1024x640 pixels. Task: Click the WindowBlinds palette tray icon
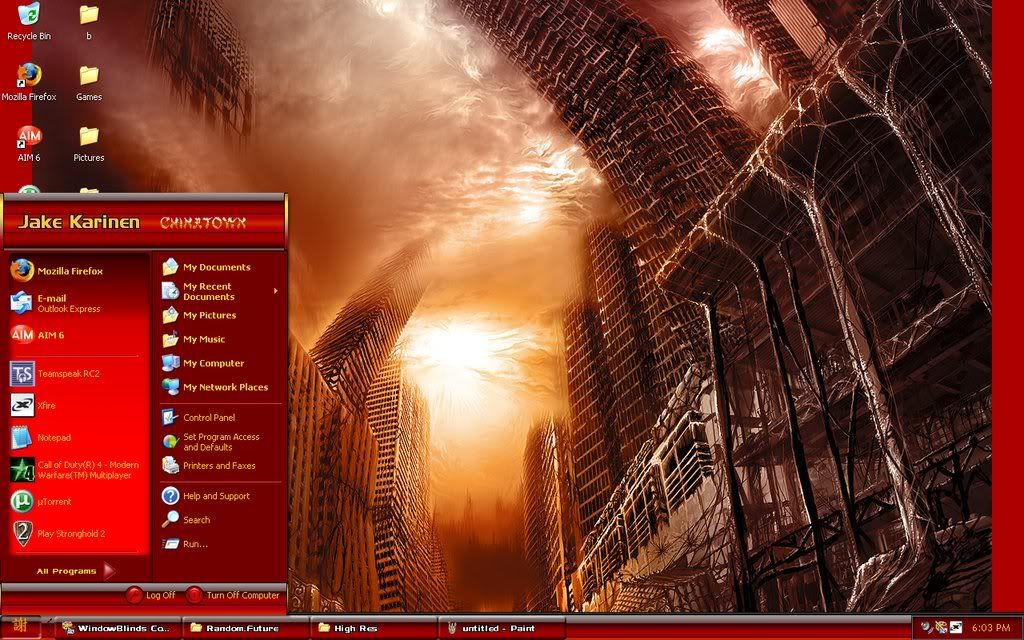[x=941, y=628]
